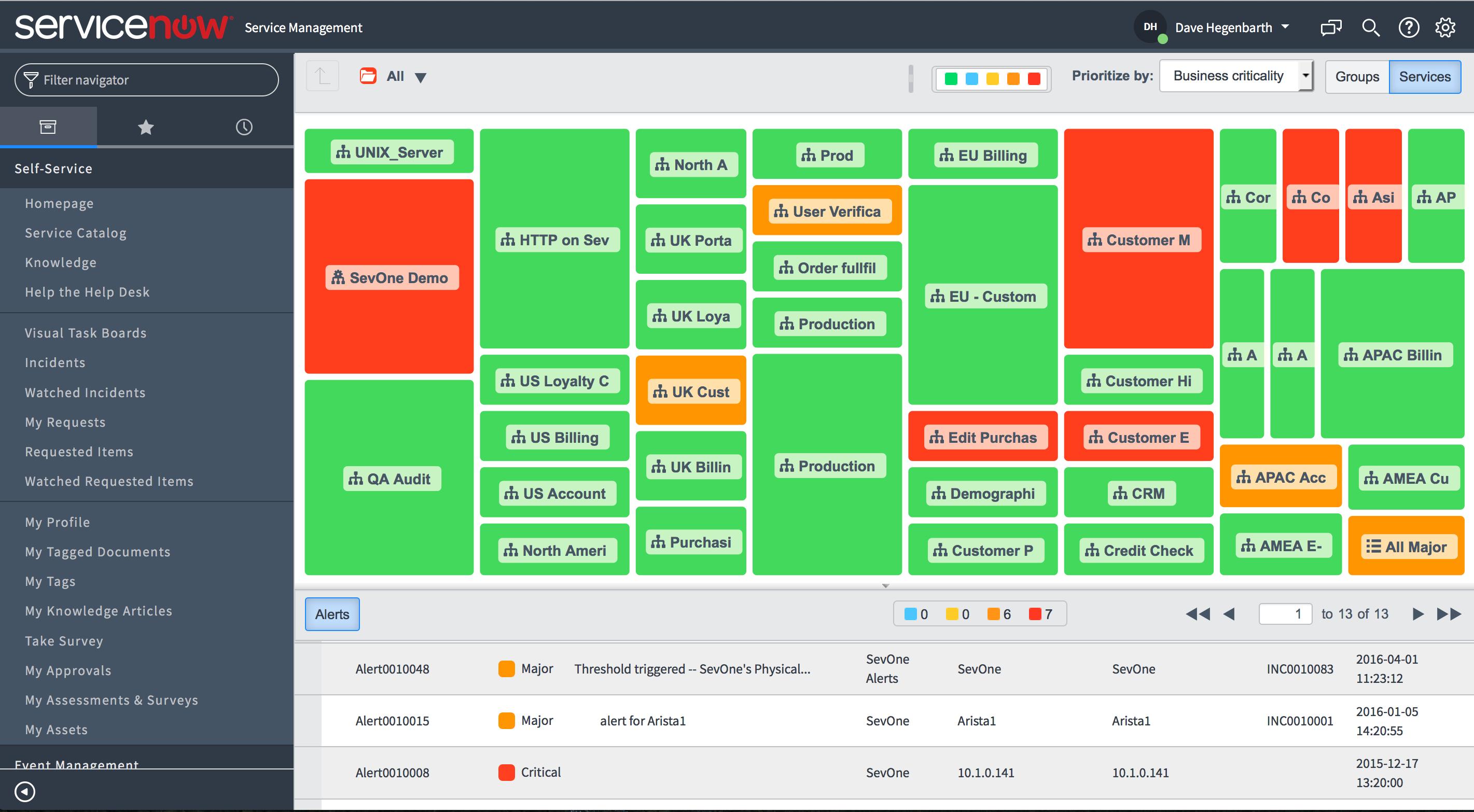Viewport: 1474px width, 812px height.
Task: Click the filter funnel in Filter navigator
Action: [x=32, y=79]
